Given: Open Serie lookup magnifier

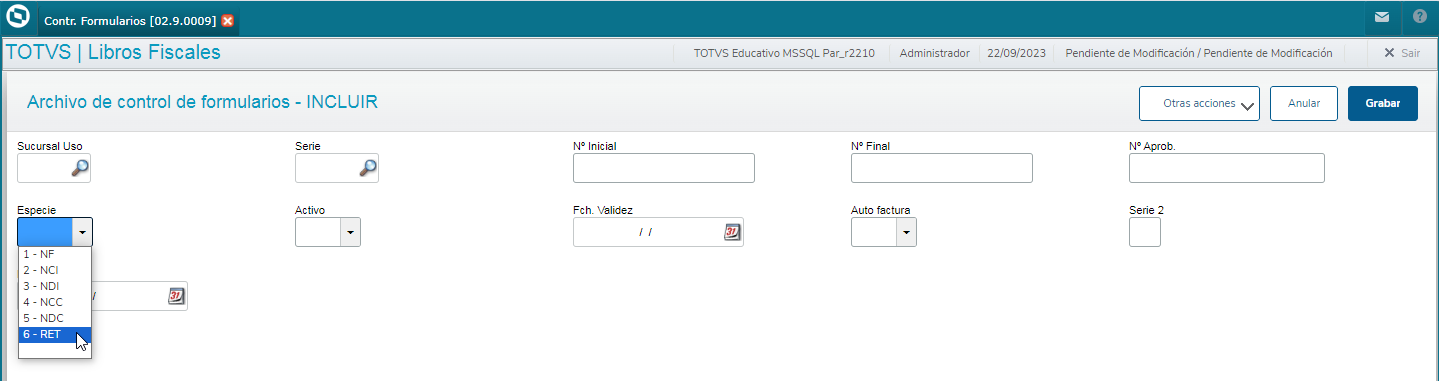Looking at the screenshot, I should pos(368,168).
